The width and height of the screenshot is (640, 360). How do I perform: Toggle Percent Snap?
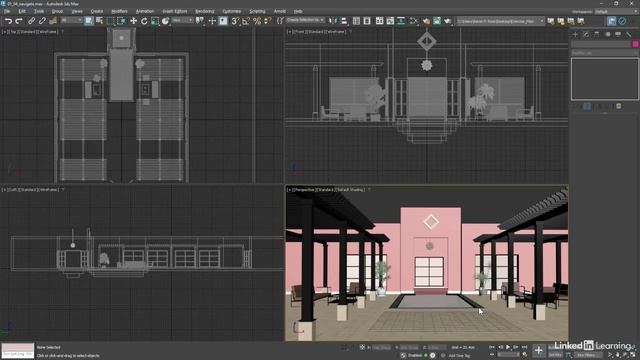pyautogui.click(x=257, y=21)
